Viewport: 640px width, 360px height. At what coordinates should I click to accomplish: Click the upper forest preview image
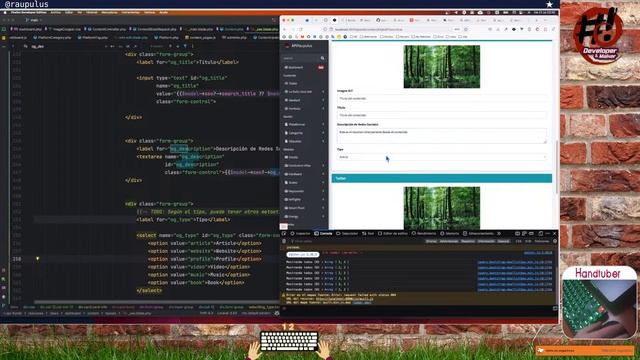coord(442,67)
